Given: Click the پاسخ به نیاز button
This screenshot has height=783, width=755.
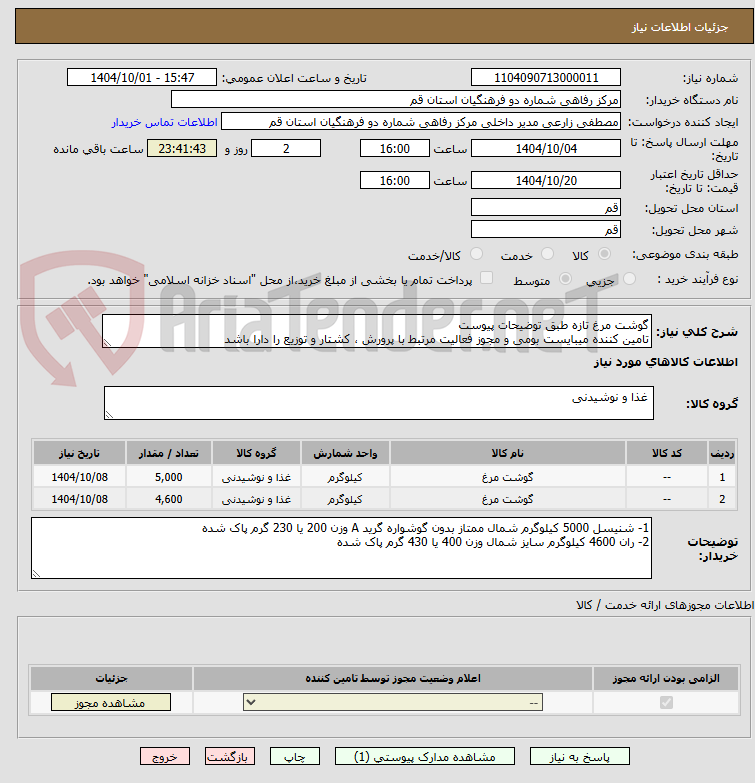Looking at the screenshot, I should click(579, 757).
